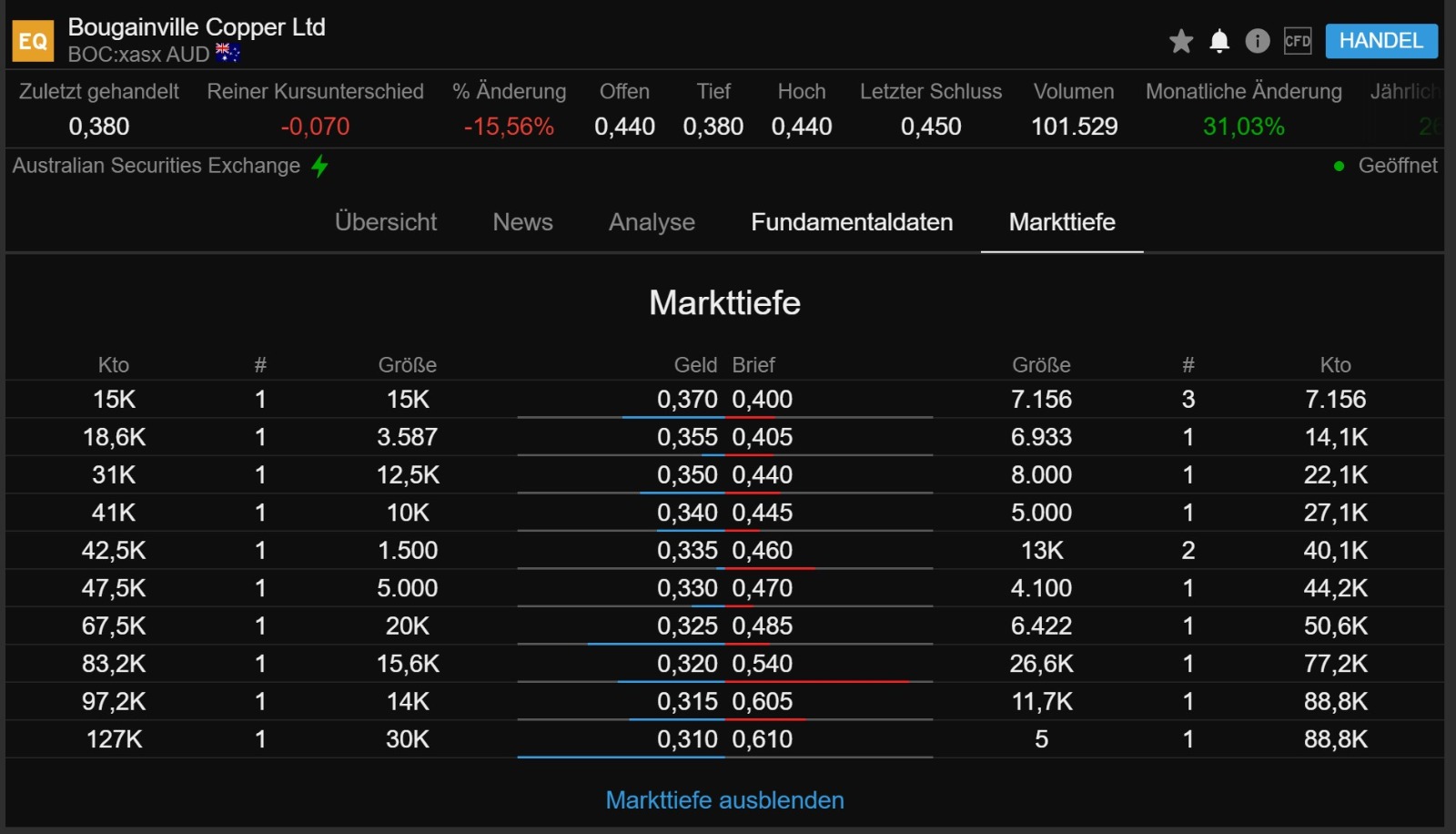Open the instrument info icon
This screenshot has height=834, width=1456.
coord(1258,41)
